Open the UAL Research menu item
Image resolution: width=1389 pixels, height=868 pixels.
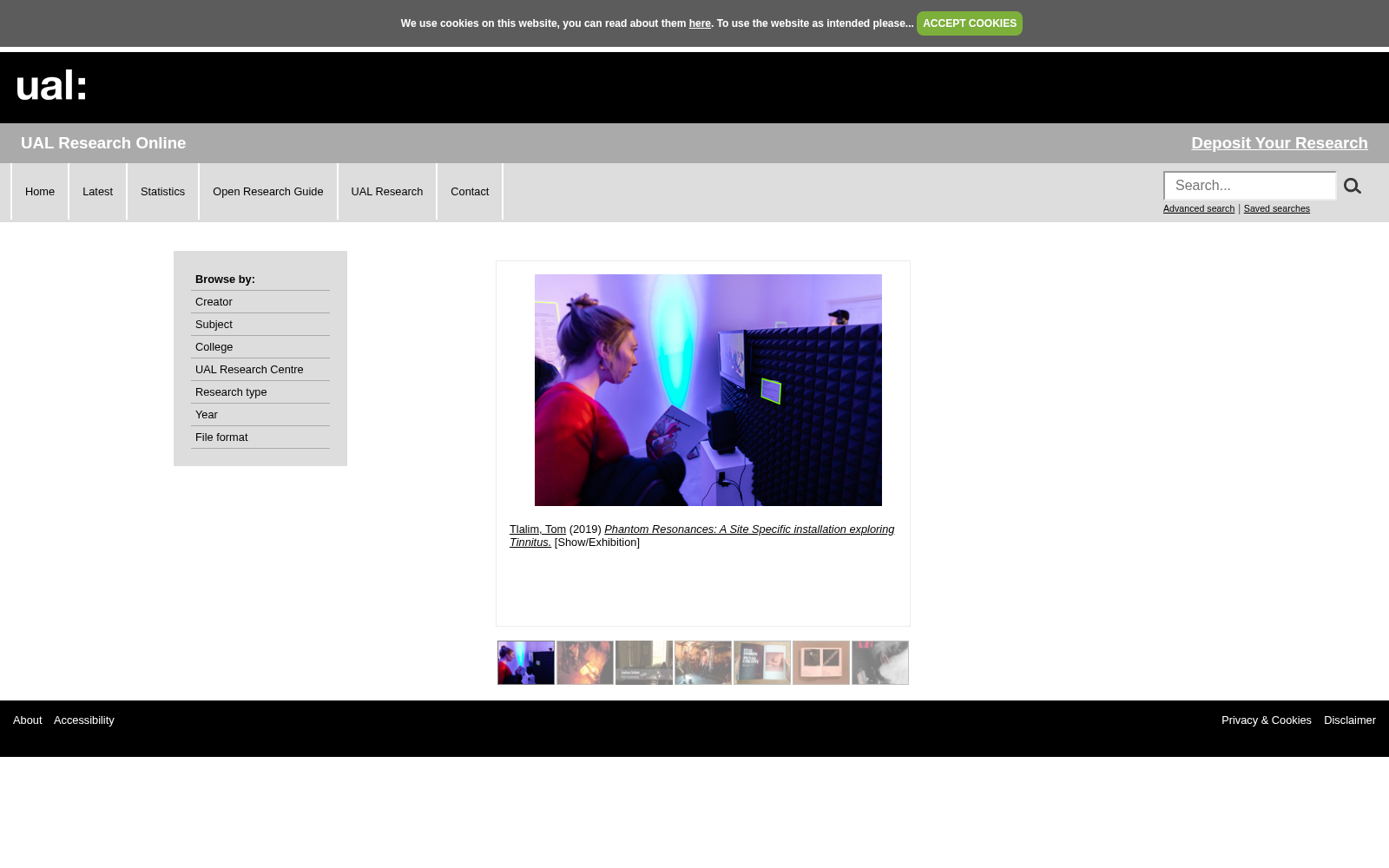tap(386, 192)
